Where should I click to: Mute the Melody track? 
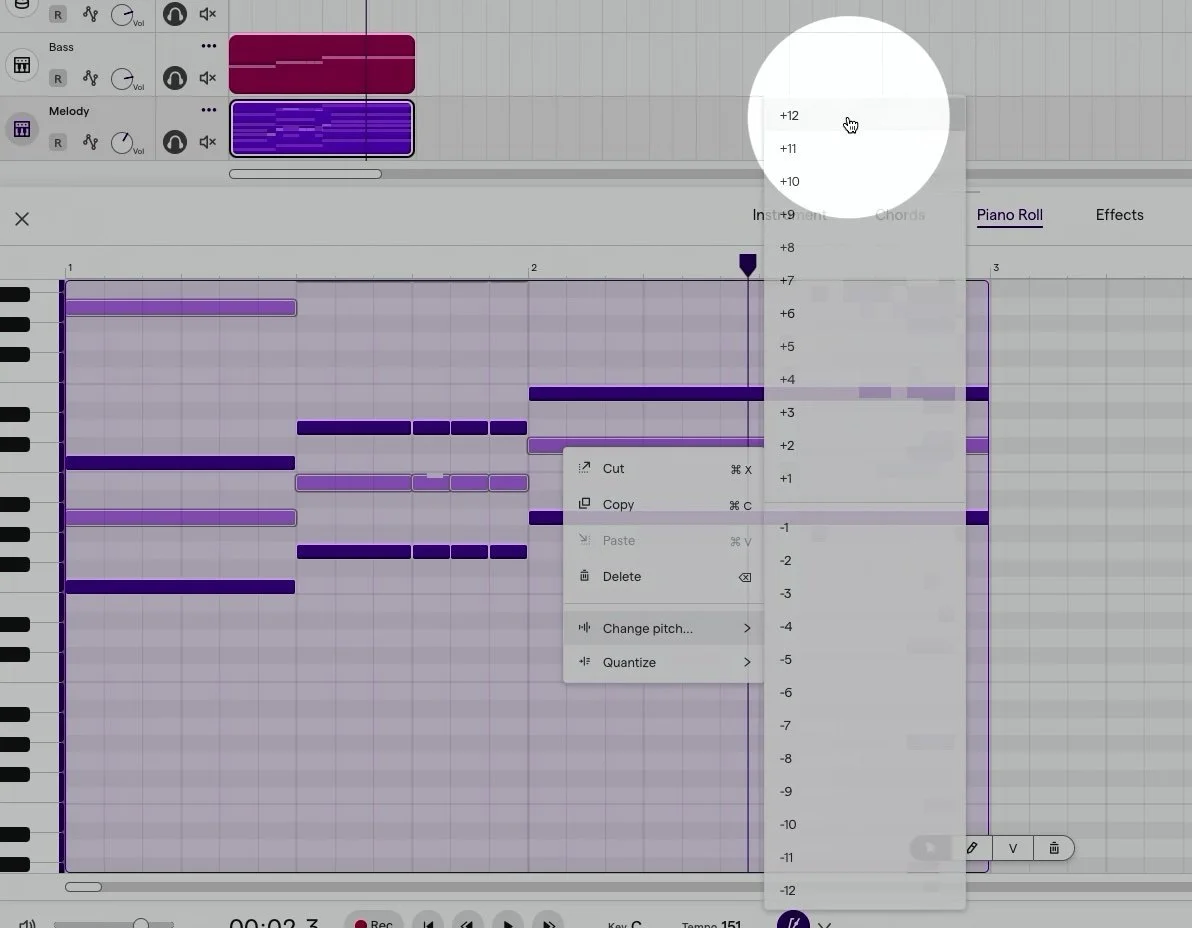click(x=208, y=141)
